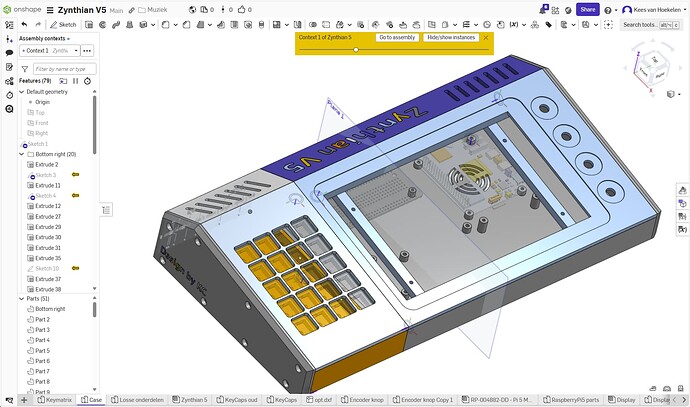Switch to the Keymatrix tab

(x=55, y=400)
